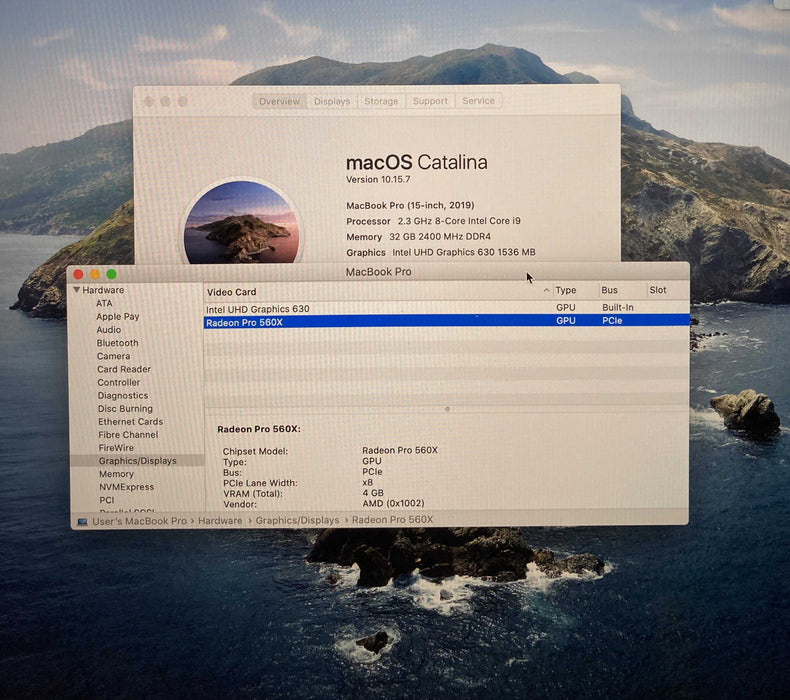This screenshot has width=790, height=700.
Task: Click the Vendor value AMD (0x1002)
Action: pyautogui.click(x=393, y=503)
